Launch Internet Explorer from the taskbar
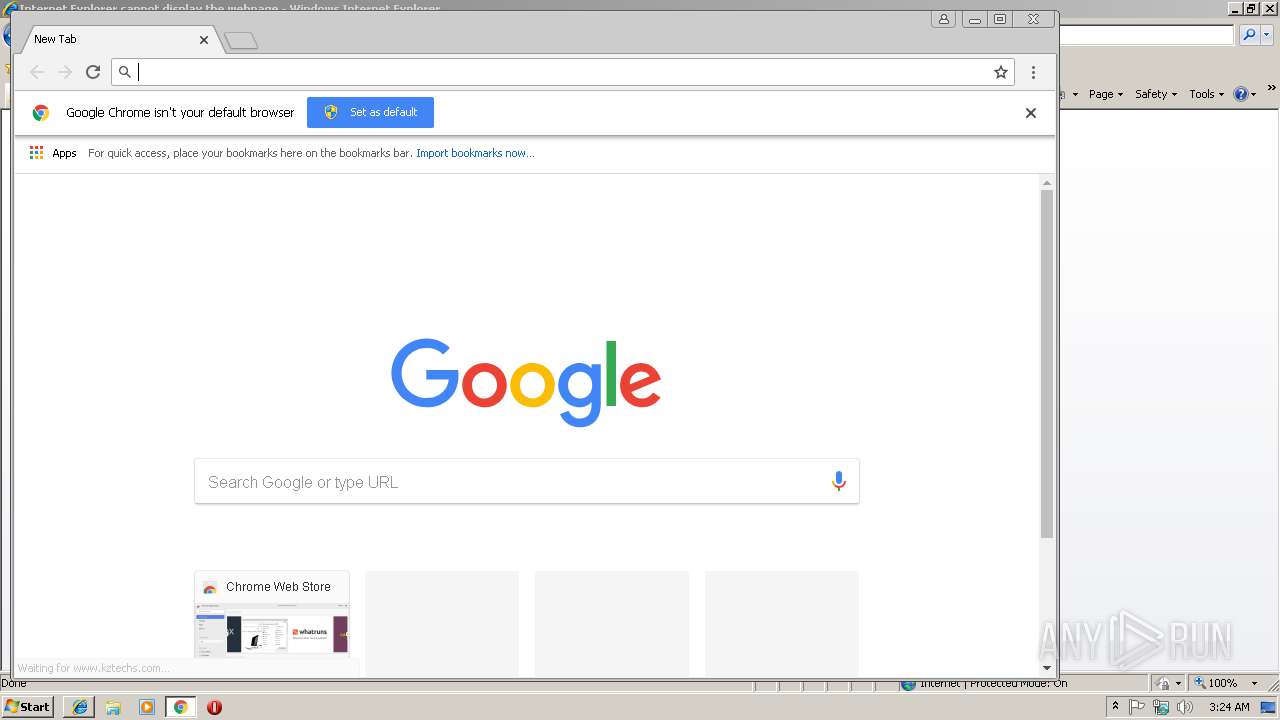 (x=79, y=707)
